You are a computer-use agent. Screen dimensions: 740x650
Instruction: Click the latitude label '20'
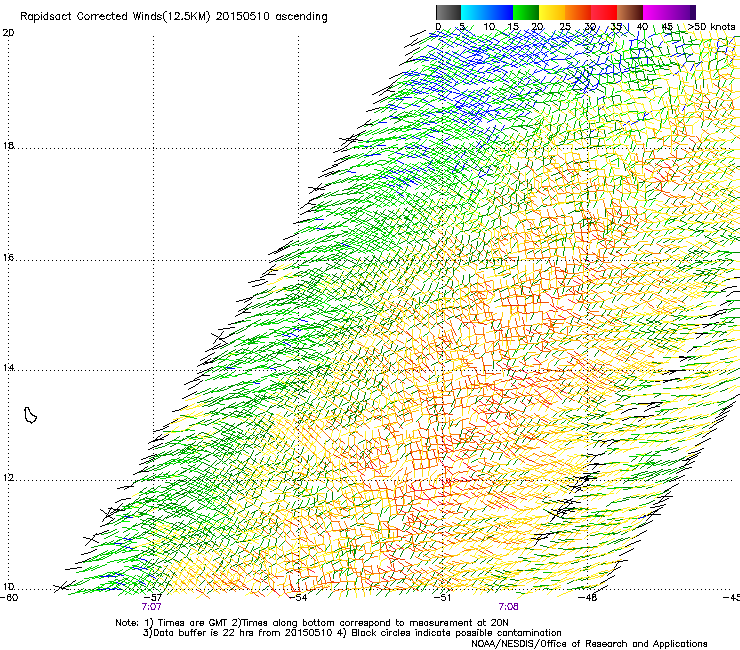[8, 33]
